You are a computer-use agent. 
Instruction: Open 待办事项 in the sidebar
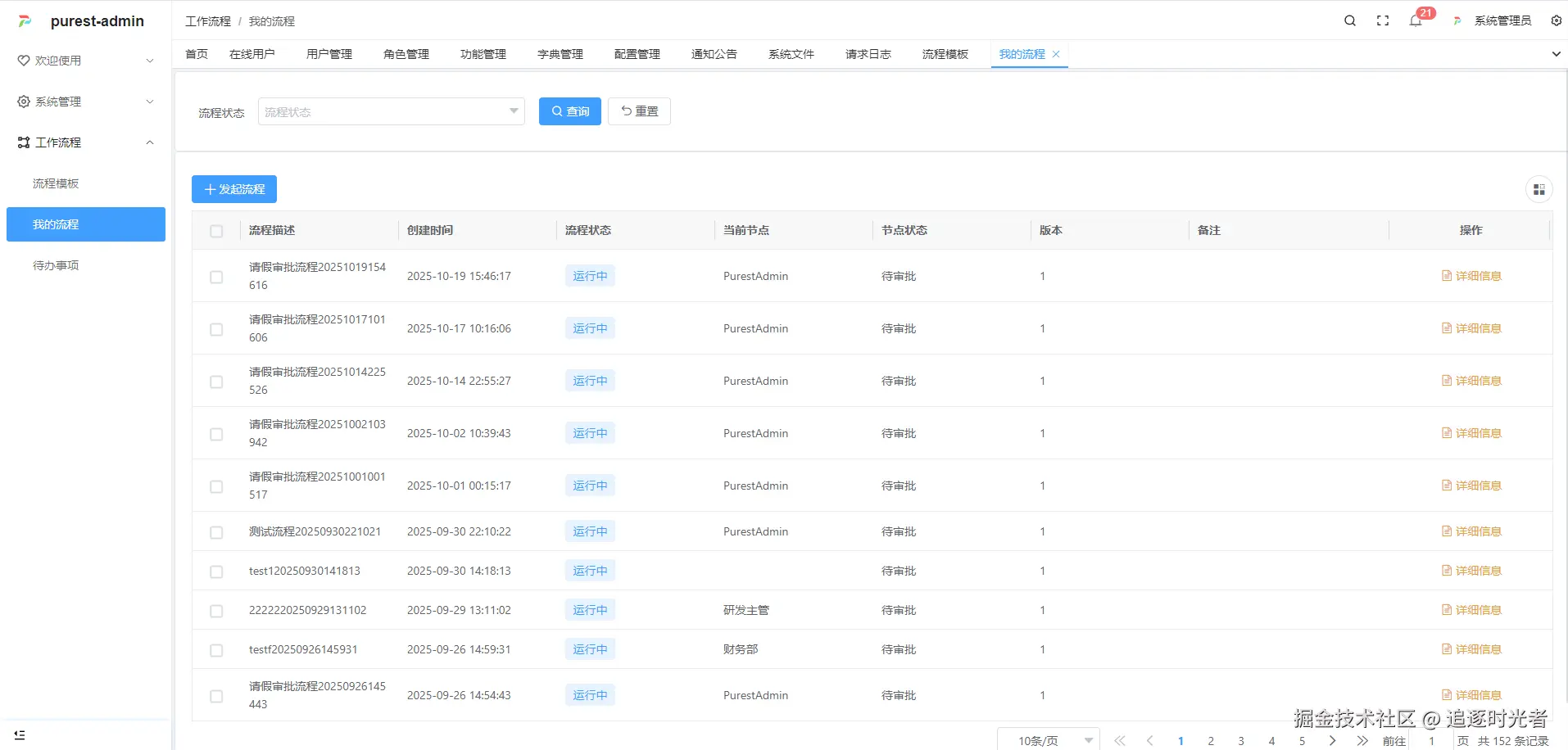pos(86,265)
